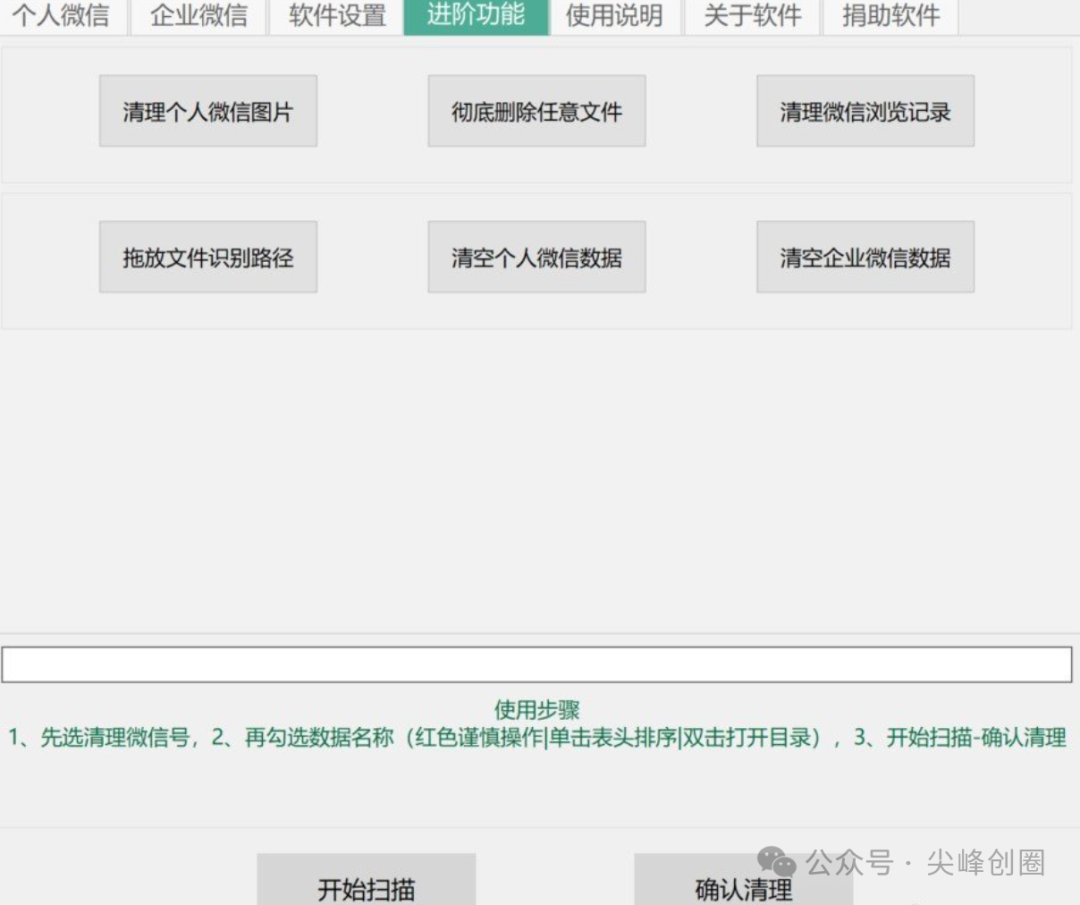
Task: Click the 清空个人微信数据 button
Action: coord(537,257)
